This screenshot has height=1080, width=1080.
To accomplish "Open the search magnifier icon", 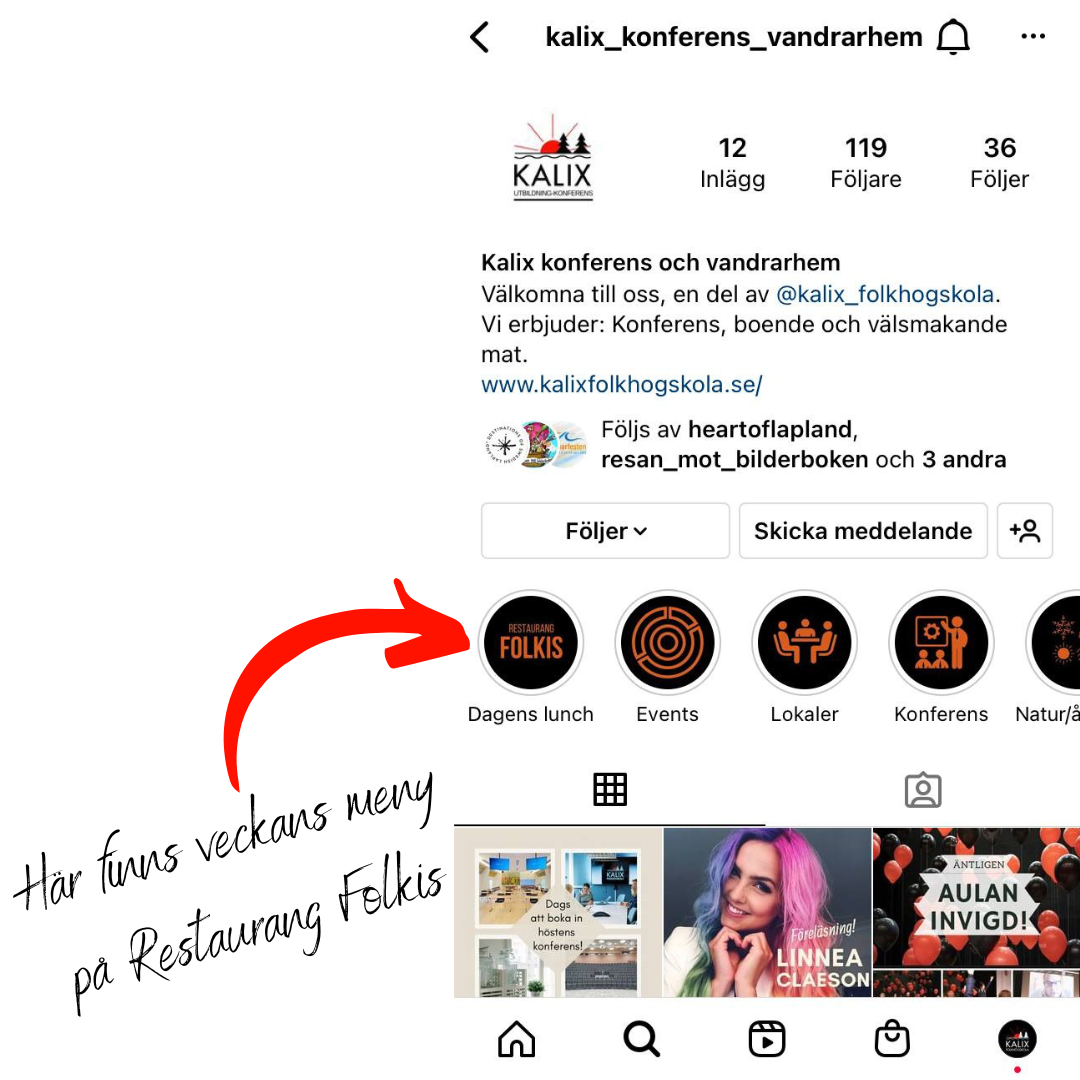I will coord(641,1039).
